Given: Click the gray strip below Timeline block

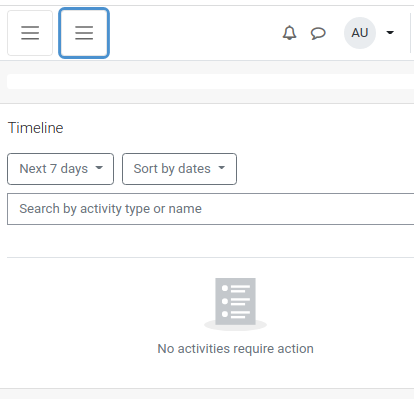Looking at the screenshot, I should click(207, 394).
